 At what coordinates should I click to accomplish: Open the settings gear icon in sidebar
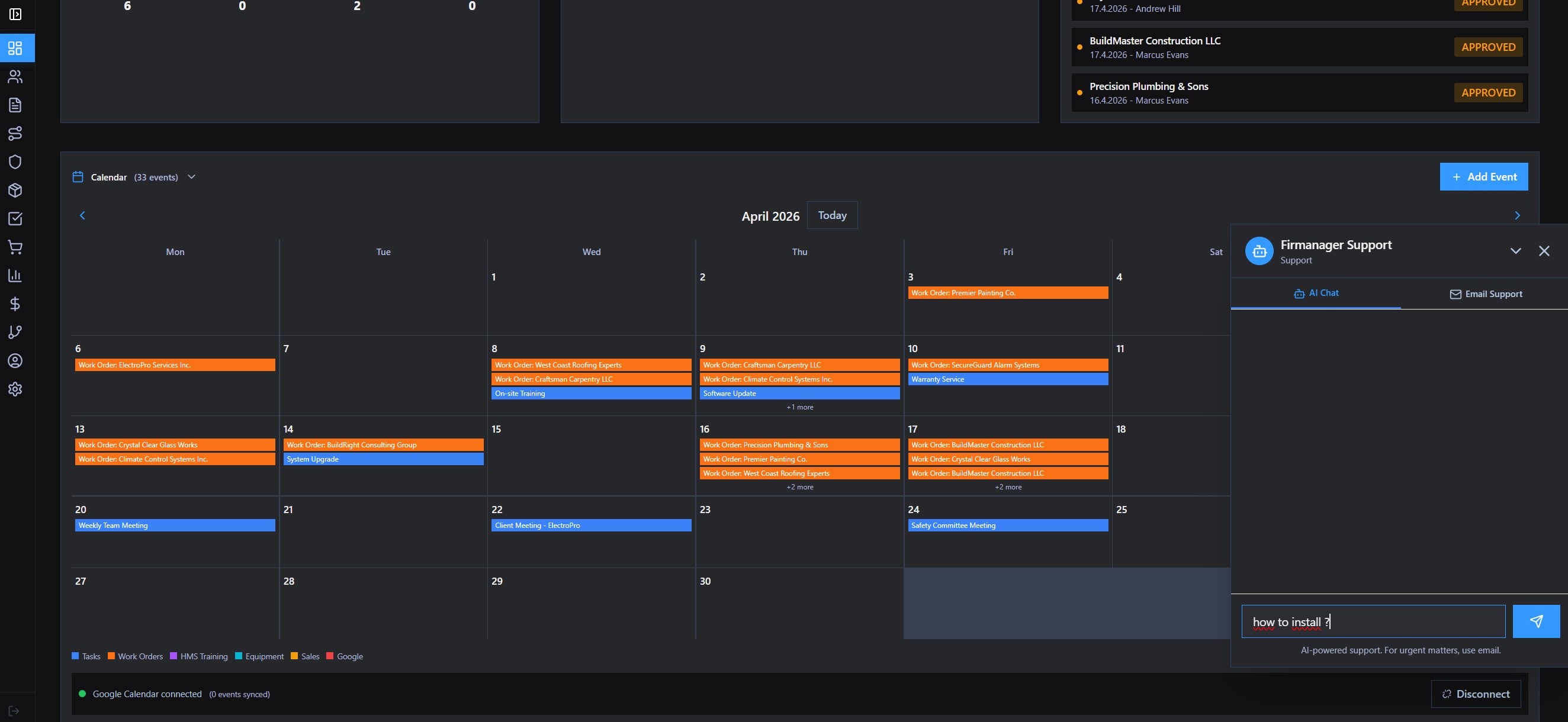tap(15, 389)
